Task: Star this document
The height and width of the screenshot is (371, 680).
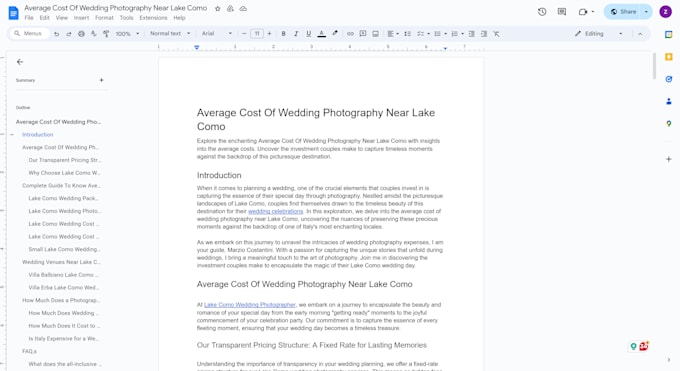Action: [218, 8]
